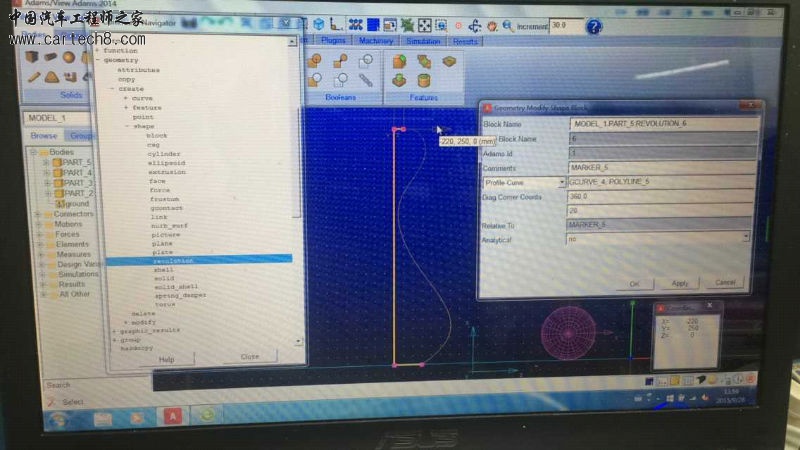Image resolution: width=800 pixels, height=450 pixels.
Task: Click the coordinate triad icon in toolbar
Action: coord(336,24)
